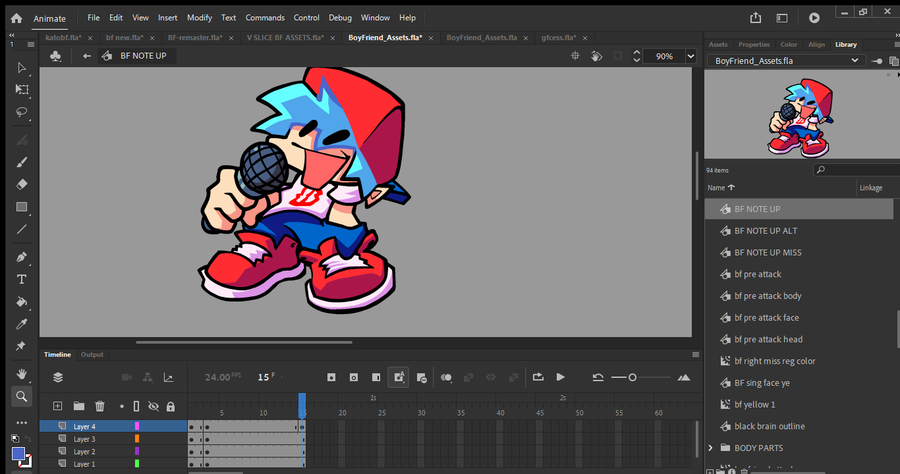Select the Paint Bucket tool
Image resolution: width=900 pixels, height=474 pixels.
[21, 302]
